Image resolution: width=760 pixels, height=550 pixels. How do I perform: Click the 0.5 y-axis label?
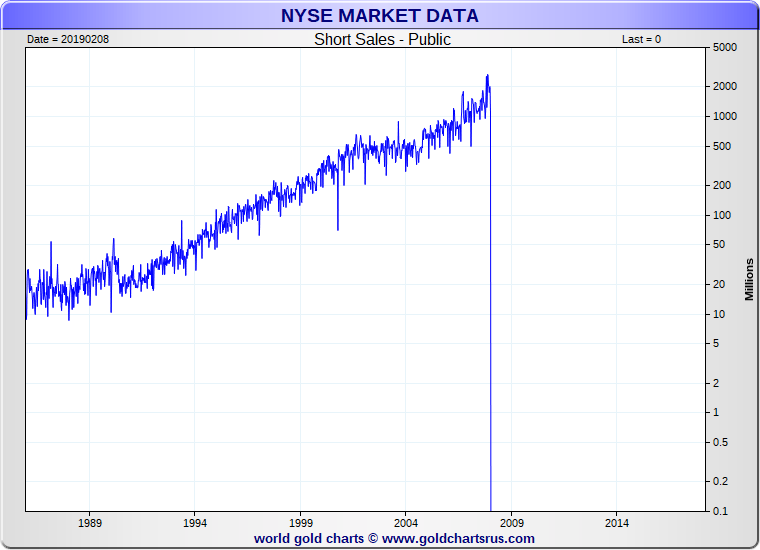720,442
